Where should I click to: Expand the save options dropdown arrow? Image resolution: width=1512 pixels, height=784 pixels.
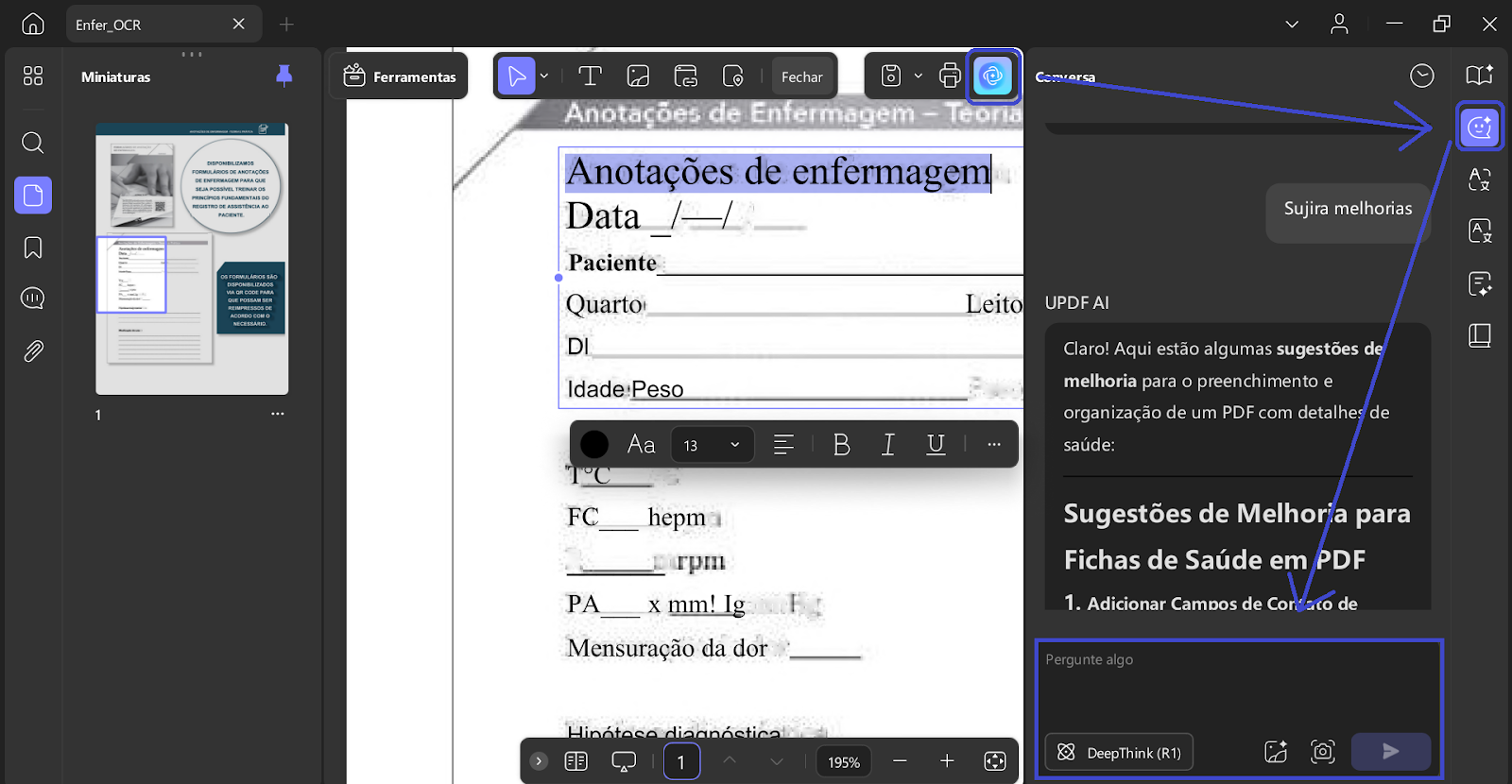pyautogui.click(x=918, y=76)
